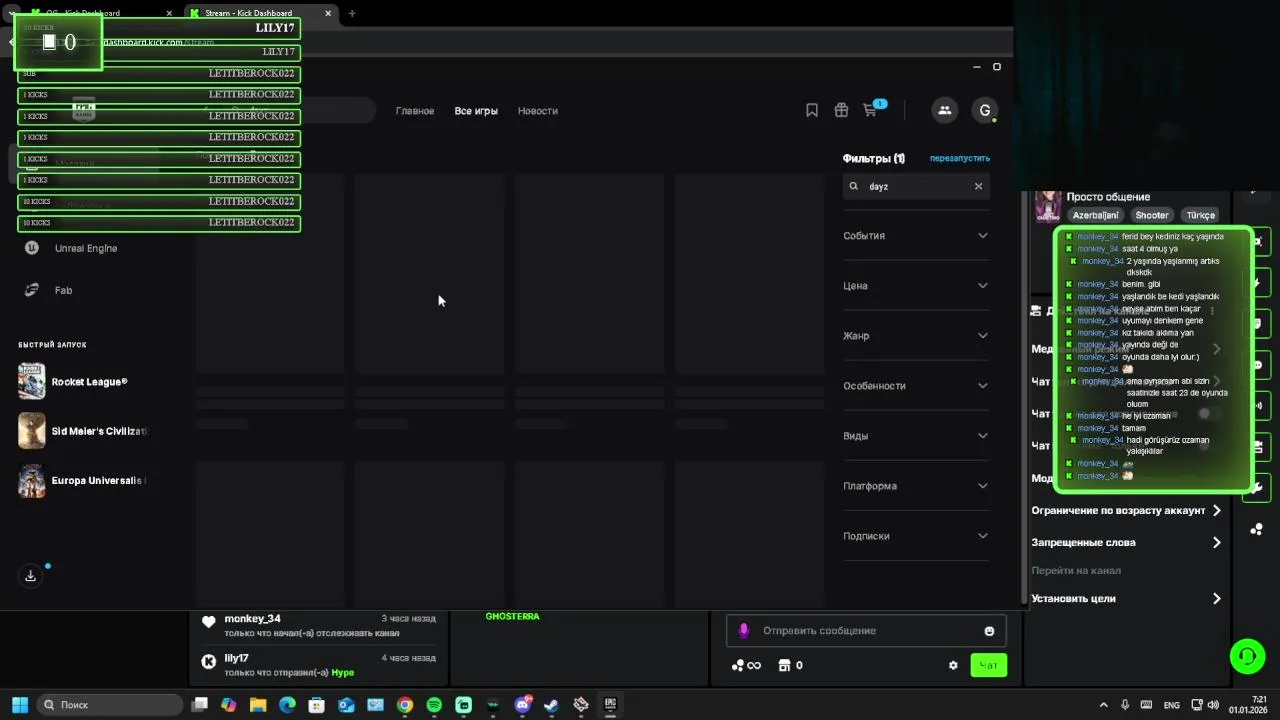This screenshot has width=1280, height=720.
Task: Open the emoji picker in Kick chat box
Action: (989, 631)
